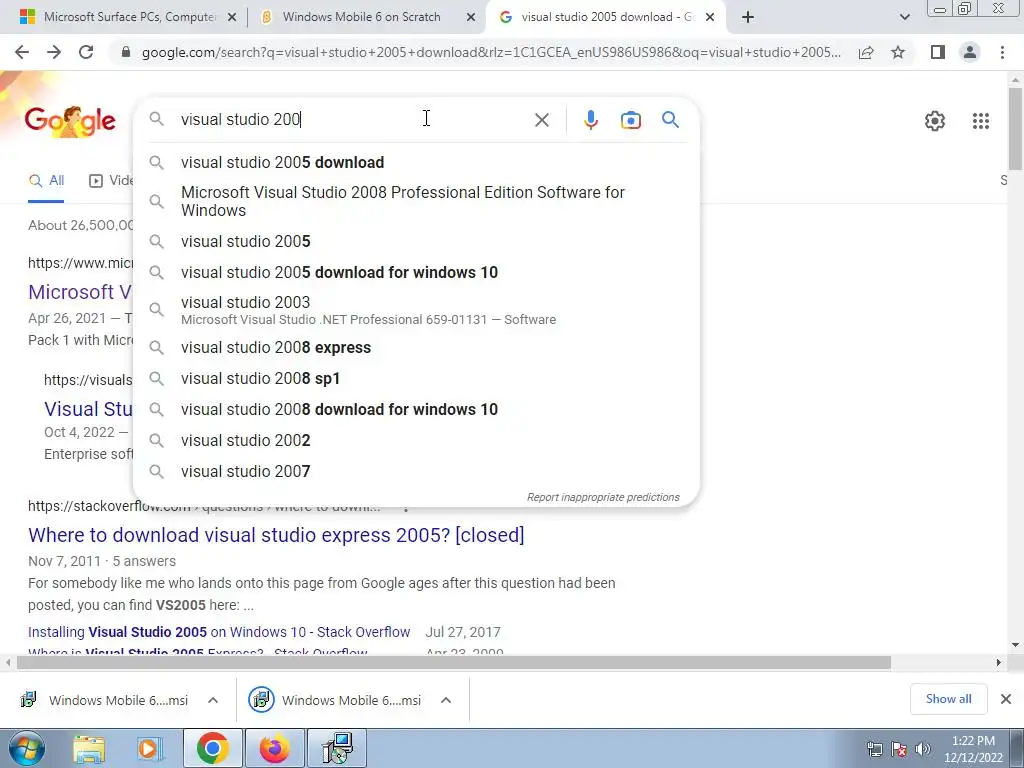Viewport: 1024px width, 768px height.
Task: Open Google quick settings gear
Action: (935, 121)
